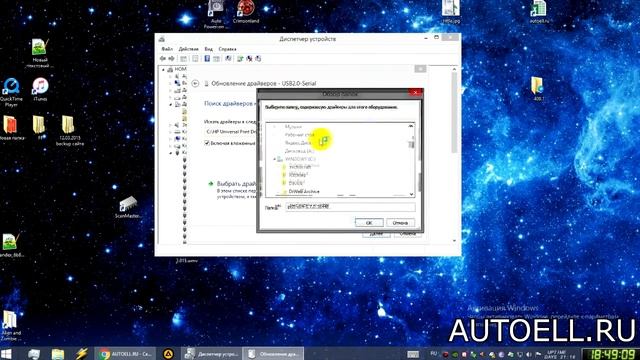Open the Действие menu
The image size is (640, 360).
pyautogui.click(x=189, y=49)
